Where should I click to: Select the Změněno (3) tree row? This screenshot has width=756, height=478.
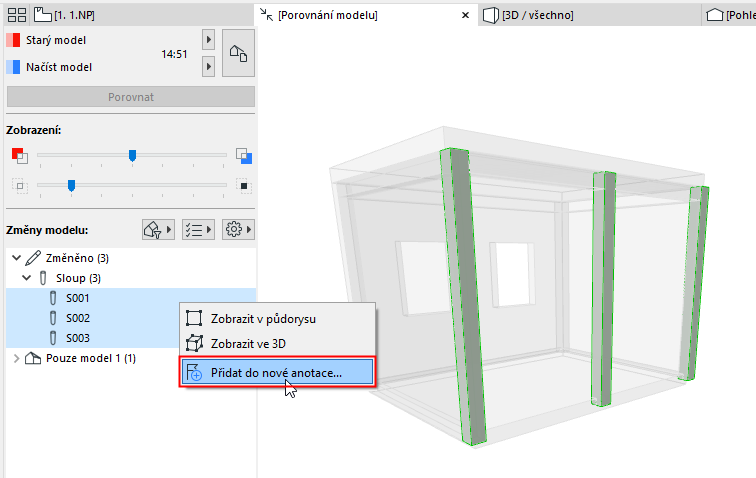(x=131, y=258)
